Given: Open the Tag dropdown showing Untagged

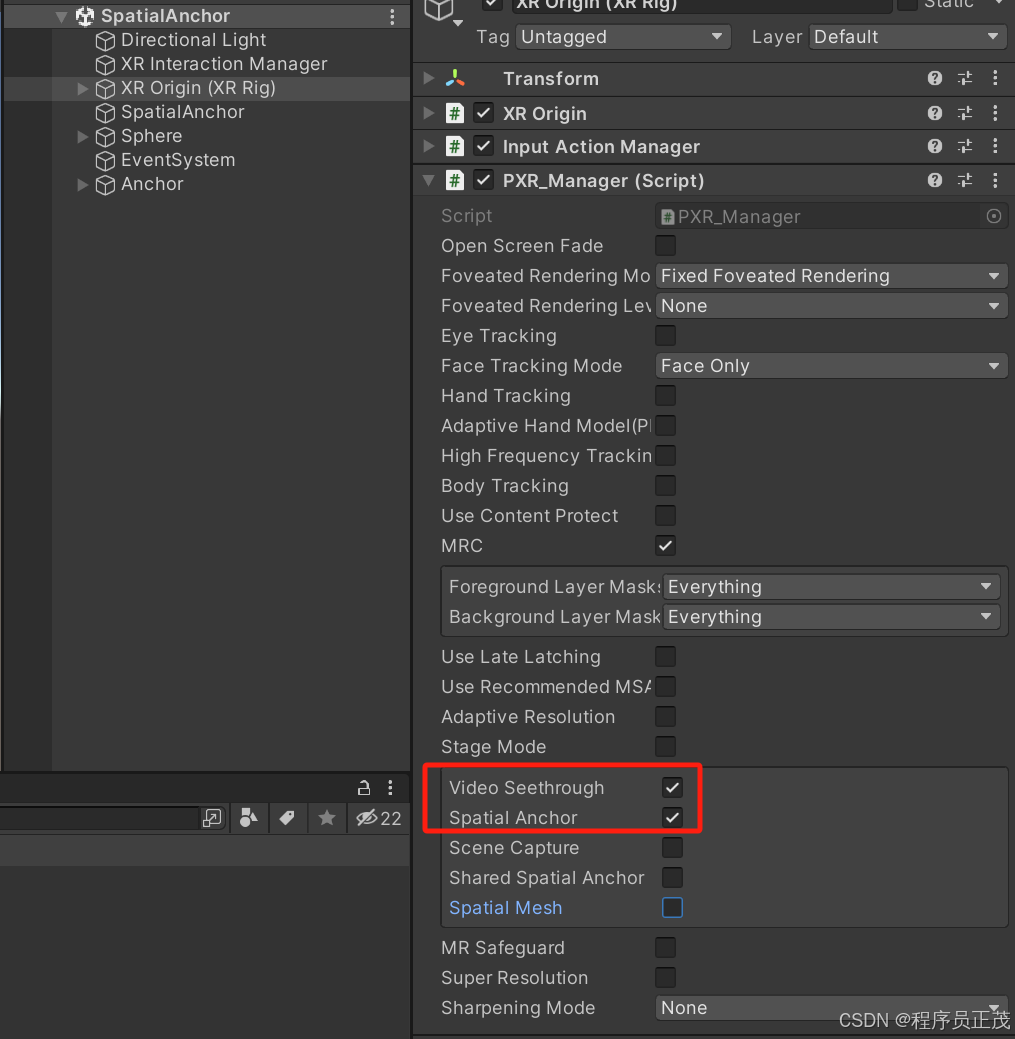Looking at the screenshot, I should coord(623,37).
